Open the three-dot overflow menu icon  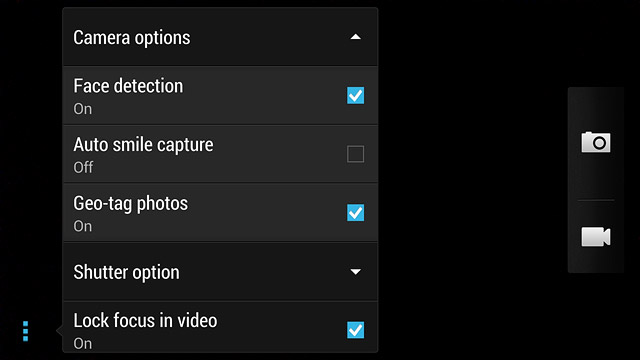(x=25, y=331)
